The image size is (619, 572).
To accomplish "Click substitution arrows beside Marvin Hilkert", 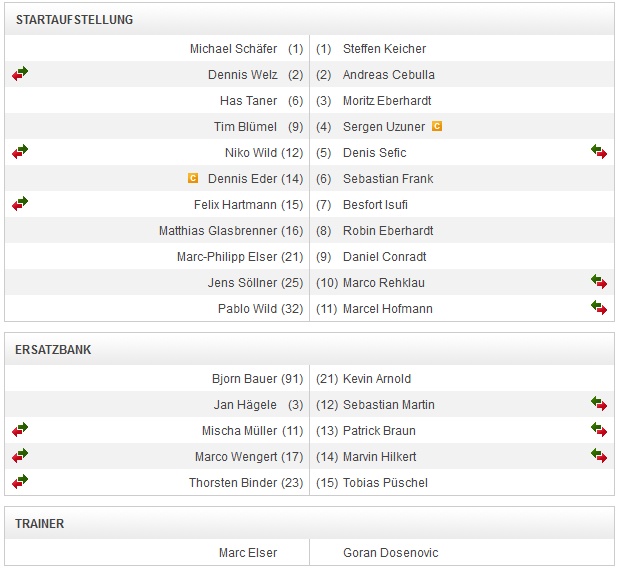I will click(599, 456).
